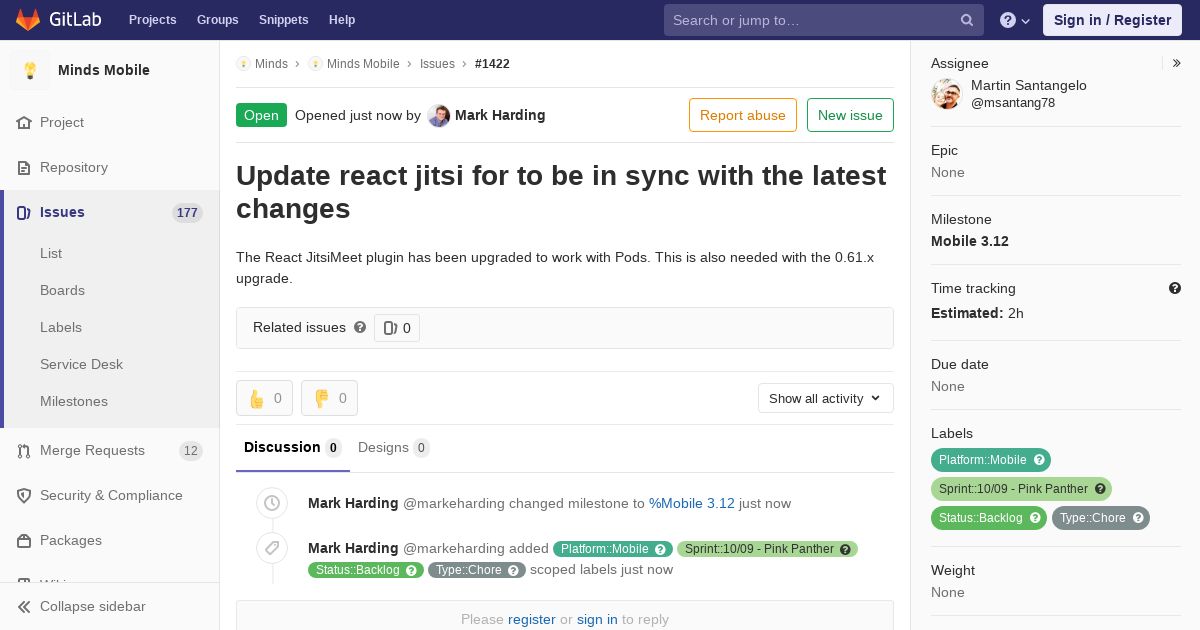Click the Minds Mobile breadcrumb link
This screenshot has width=1200, height=630.
pyautogui.click(x=363, y=63)
